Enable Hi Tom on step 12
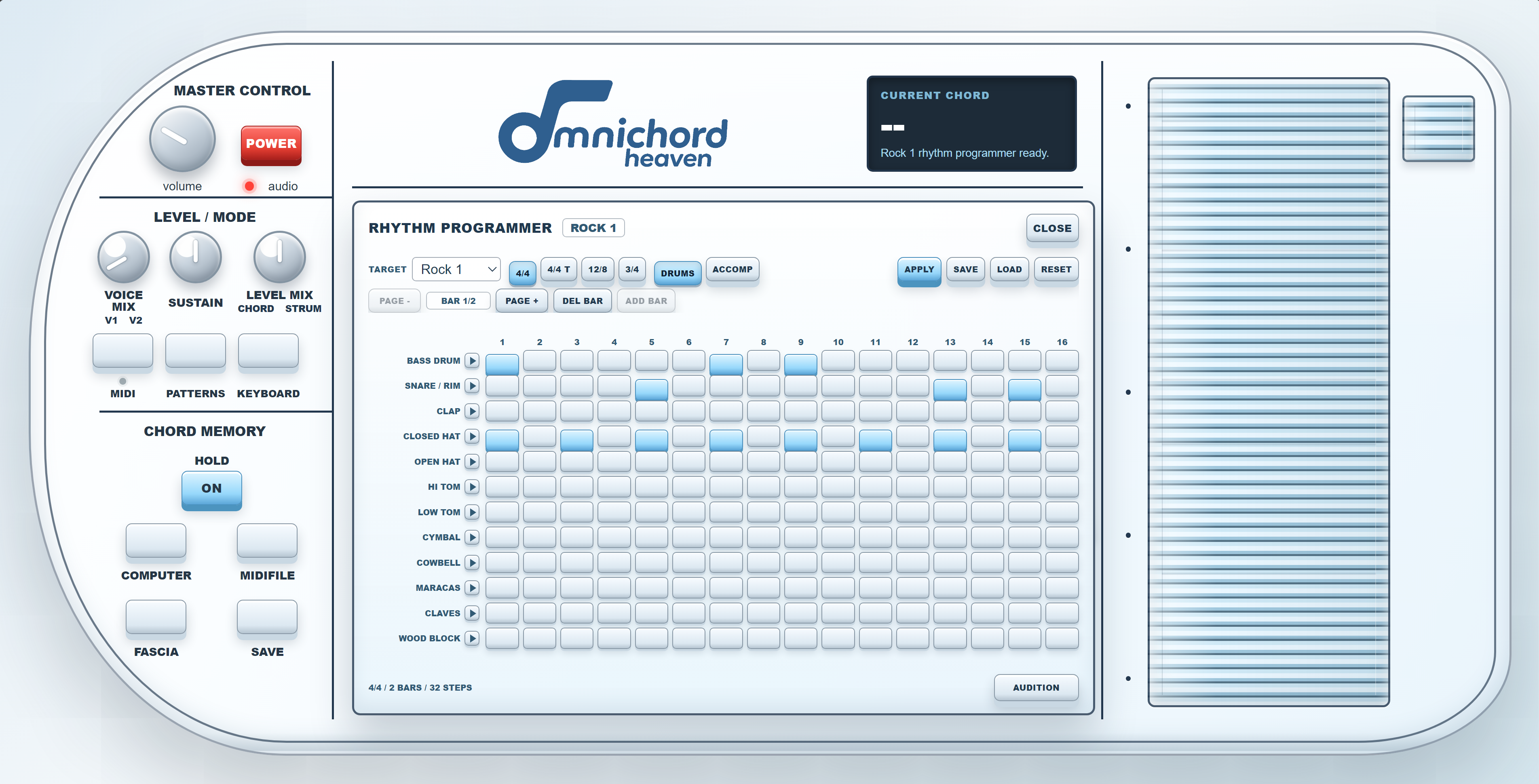This screenshot has width=1539, height=784. pyautogui.click(x=913, y=487)
